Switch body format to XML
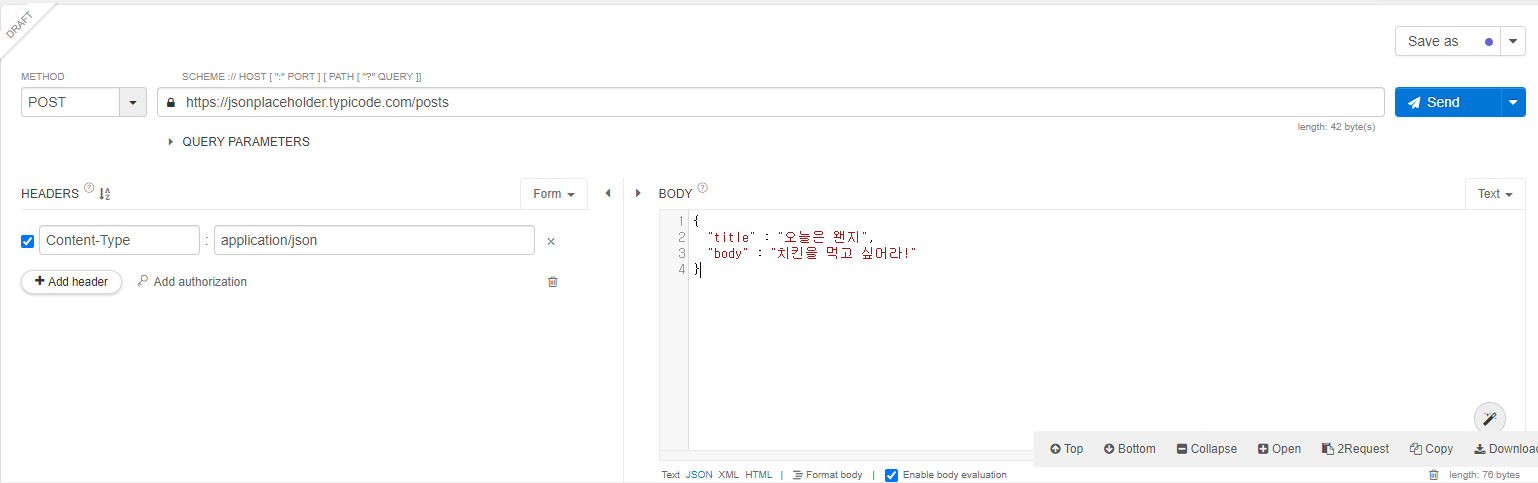The height and width of the screenshot is (483, 1538). coord(729,475)
